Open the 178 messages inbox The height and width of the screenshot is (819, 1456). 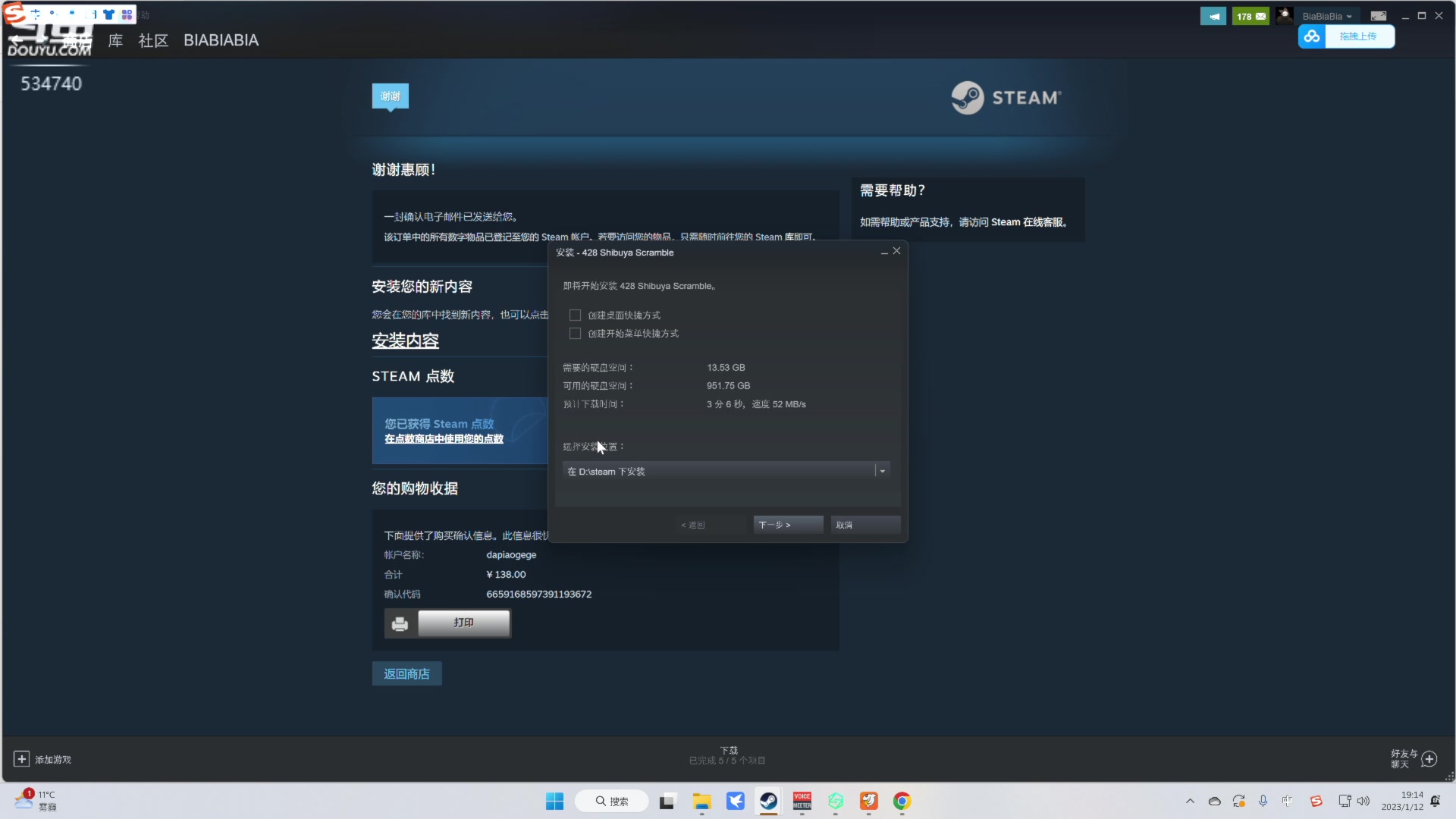1250,16
